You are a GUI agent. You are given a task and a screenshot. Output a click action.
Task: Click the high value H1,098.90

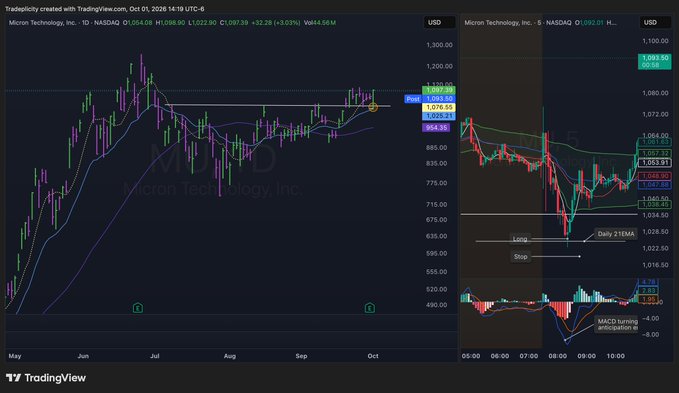[x=170, y=23]
